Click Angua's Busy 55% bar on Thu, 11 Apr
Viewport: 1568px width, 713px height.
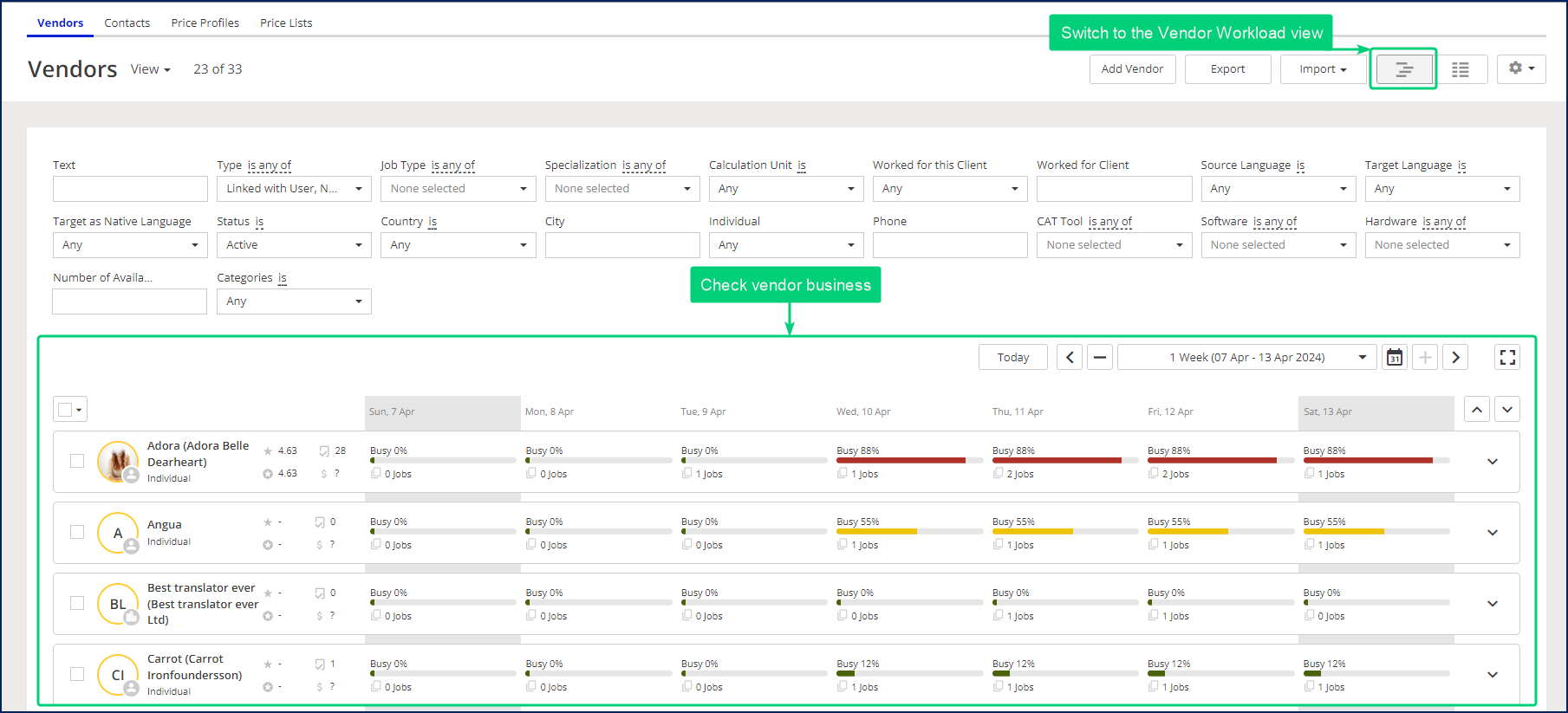[1065, 531]
